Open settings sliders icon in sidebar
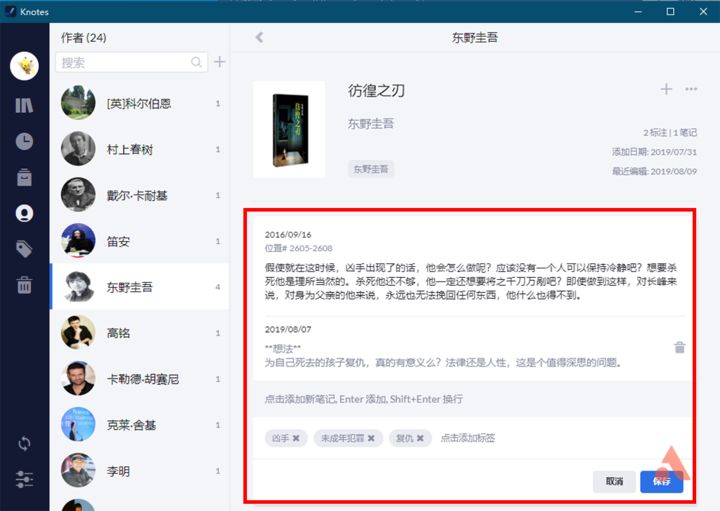 (x=24, y=479)
